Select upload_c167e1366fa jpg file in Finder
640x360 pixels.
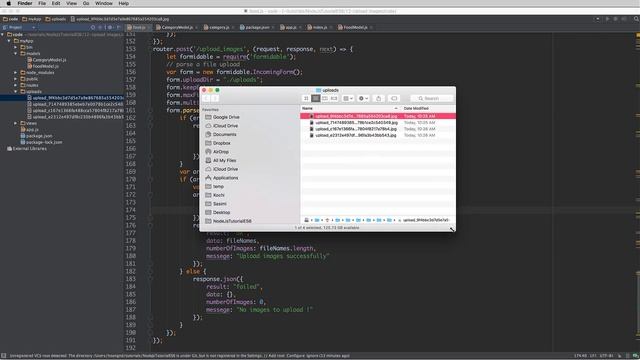click(378, 129)
